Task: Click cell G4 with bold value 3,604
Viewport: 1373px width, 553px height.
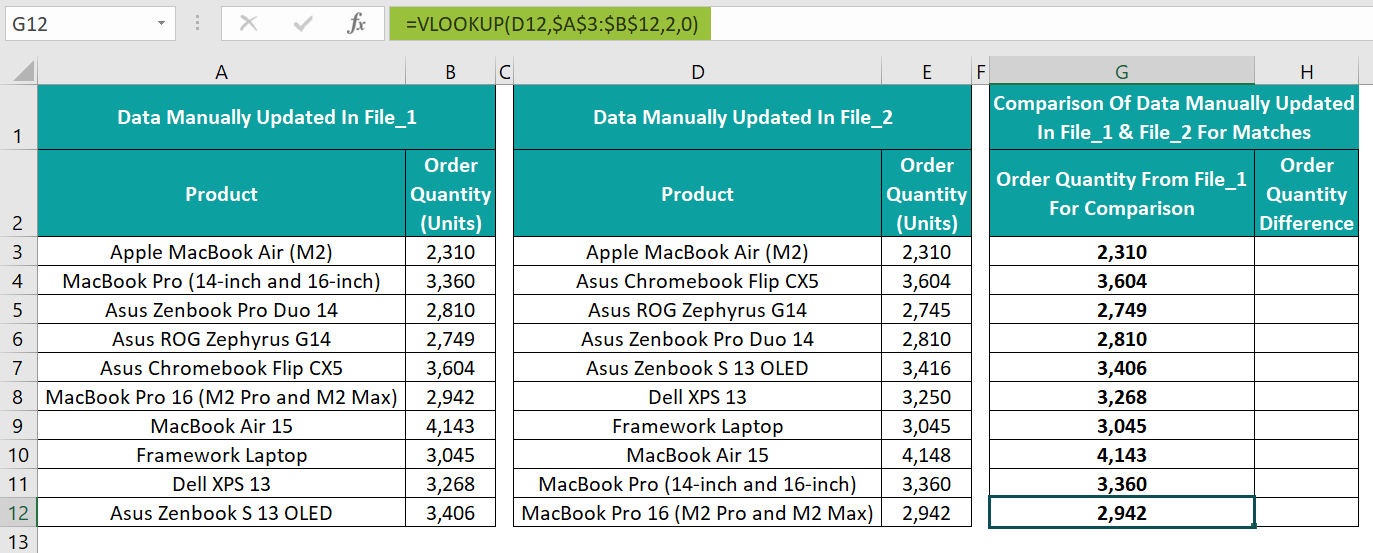Action: click(1122, 281)
